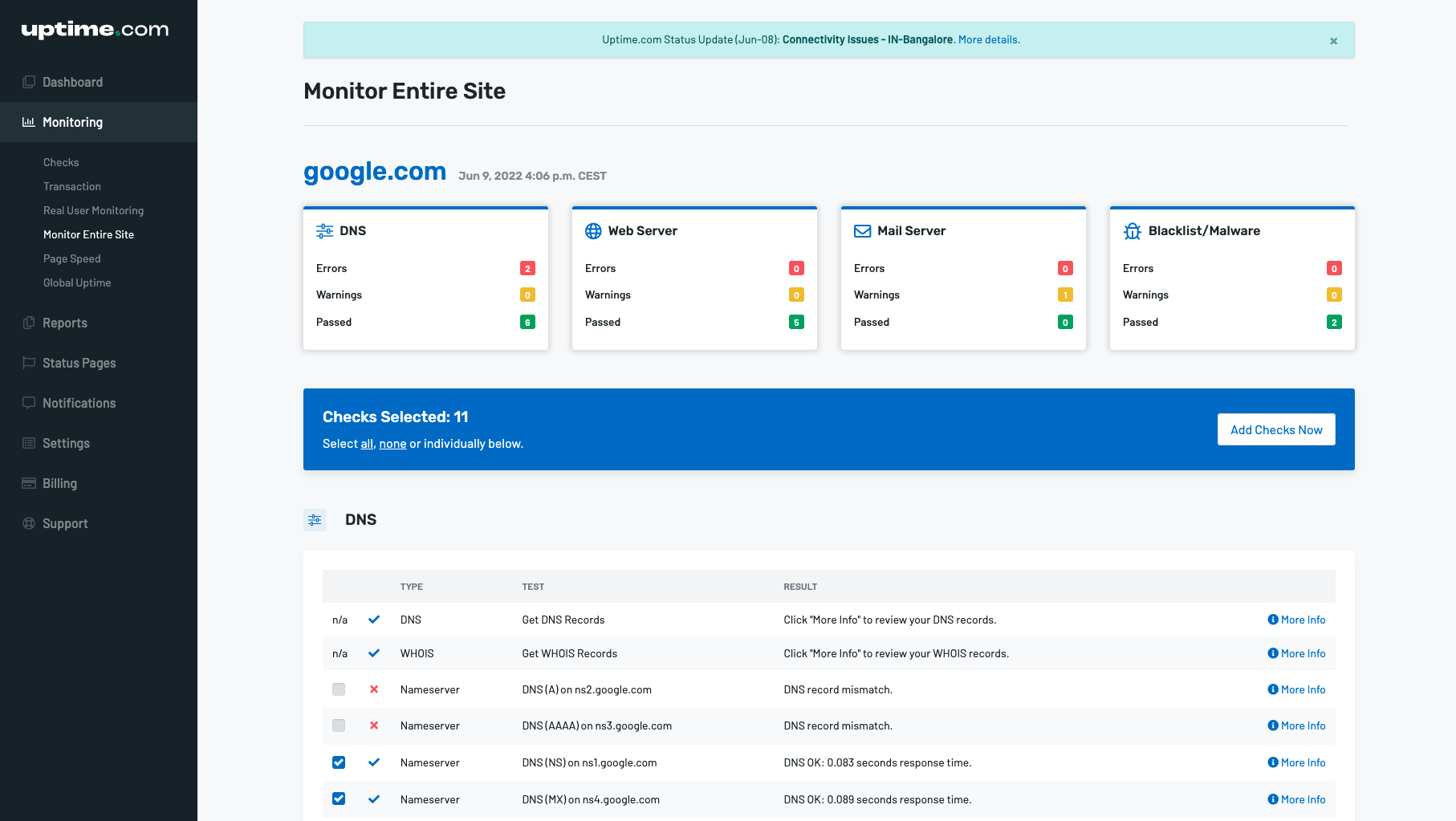Click the DNS Passed count badge
1456x821 pixels.
click(x=527, y=322)
